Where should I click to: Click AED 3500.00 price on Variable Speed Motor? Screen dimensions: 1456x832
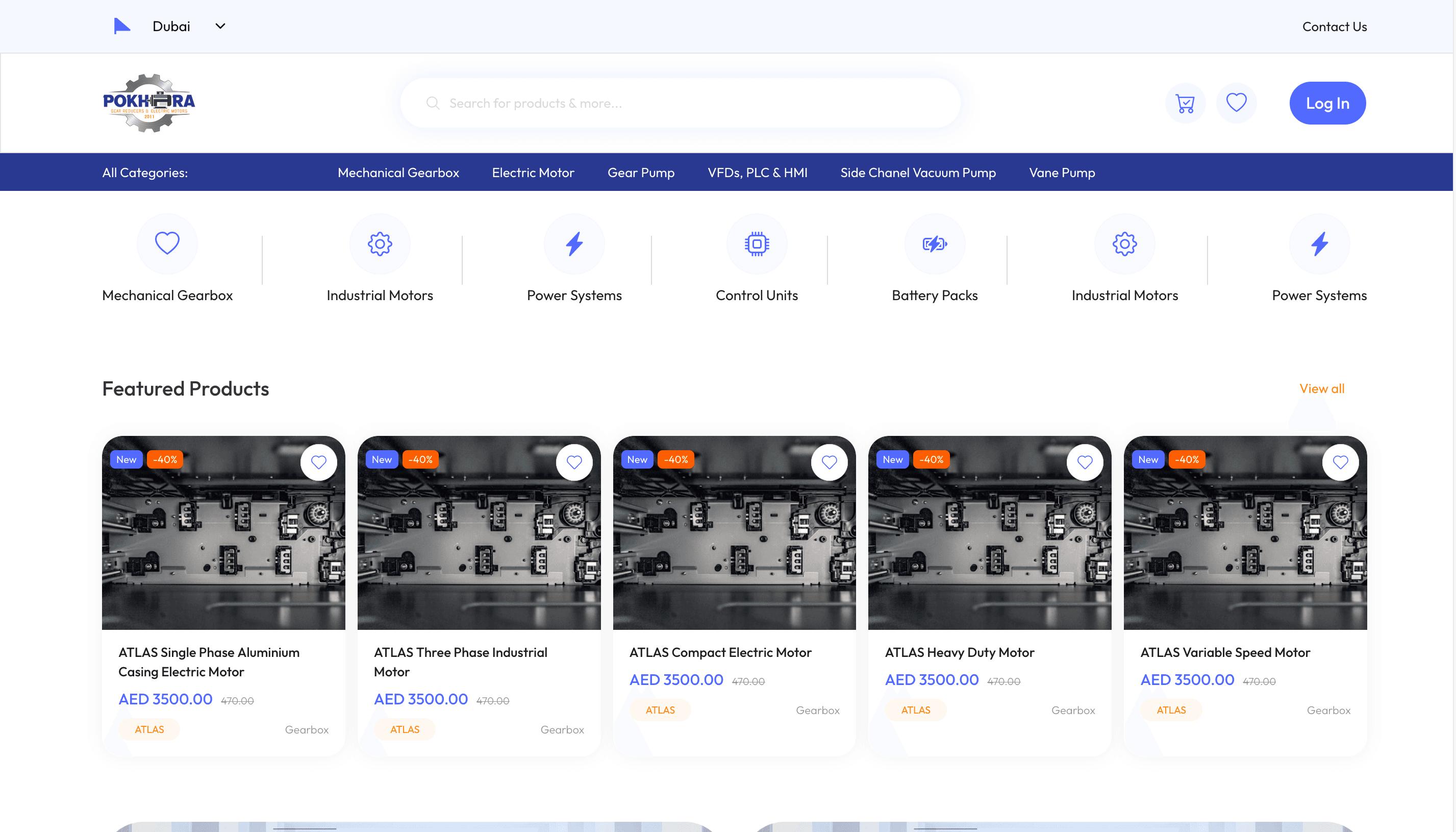coord(1187,680)
